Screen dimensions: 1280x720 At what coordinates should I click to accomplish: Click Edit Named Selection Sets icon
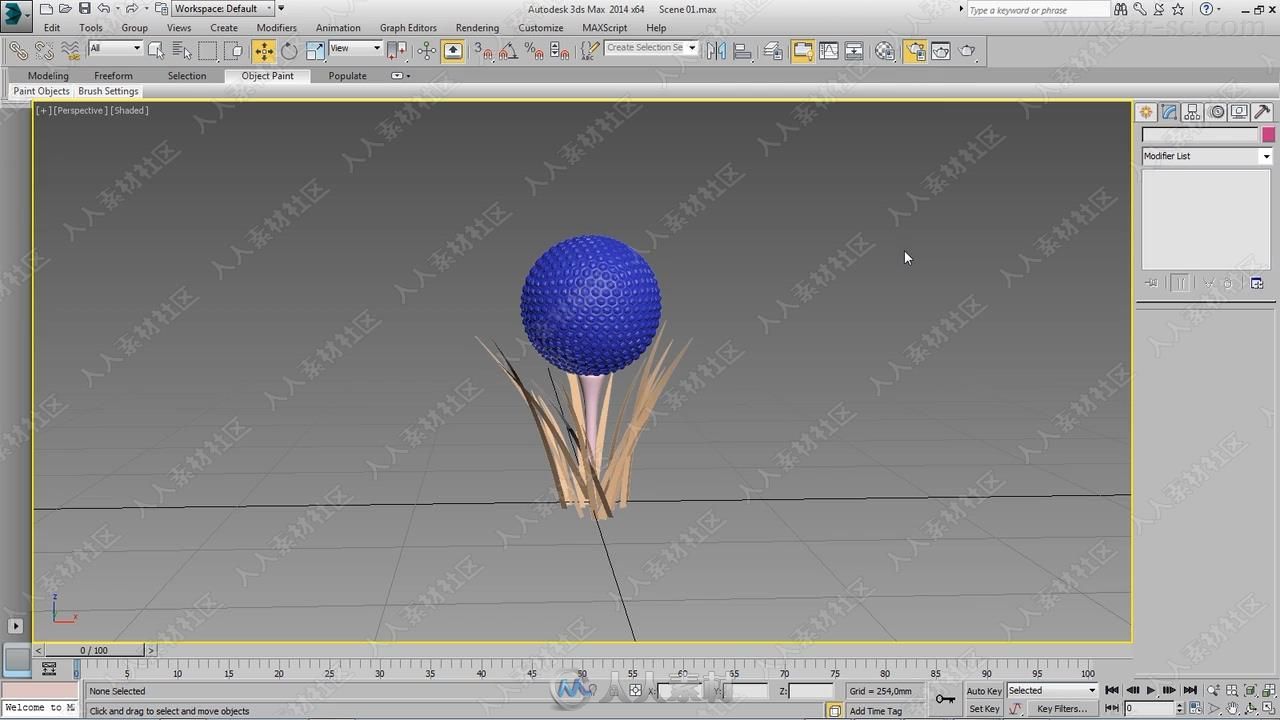click(590, 50)
